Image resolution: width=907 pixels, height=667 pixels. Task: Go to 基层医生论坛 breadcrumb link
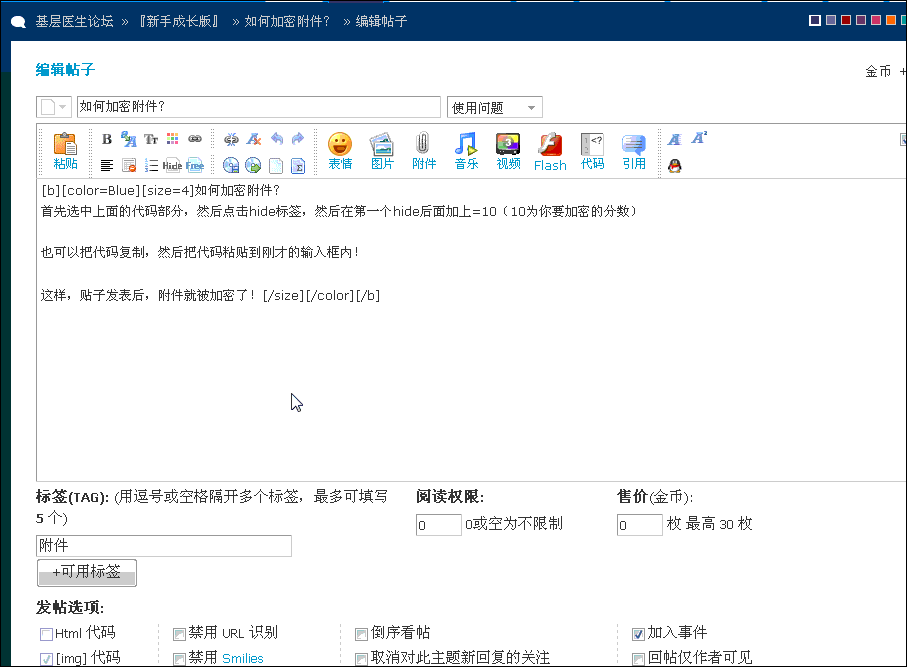point(74,21)
